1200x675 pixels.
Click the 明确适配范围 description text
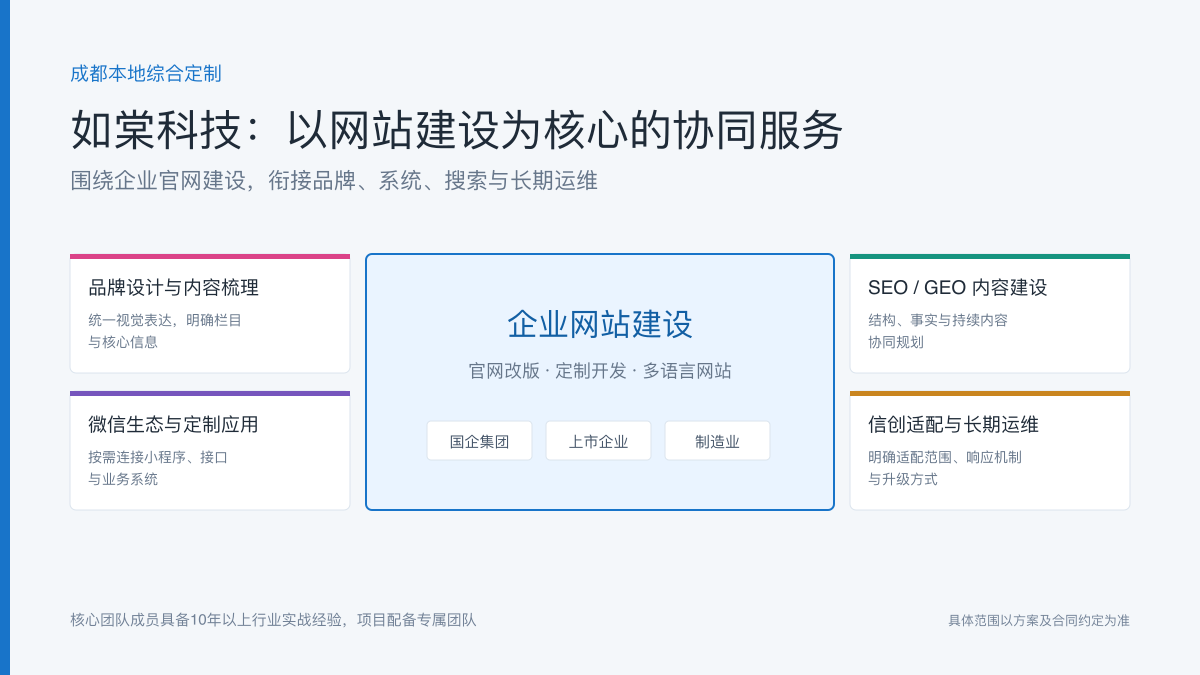point(945,468)
